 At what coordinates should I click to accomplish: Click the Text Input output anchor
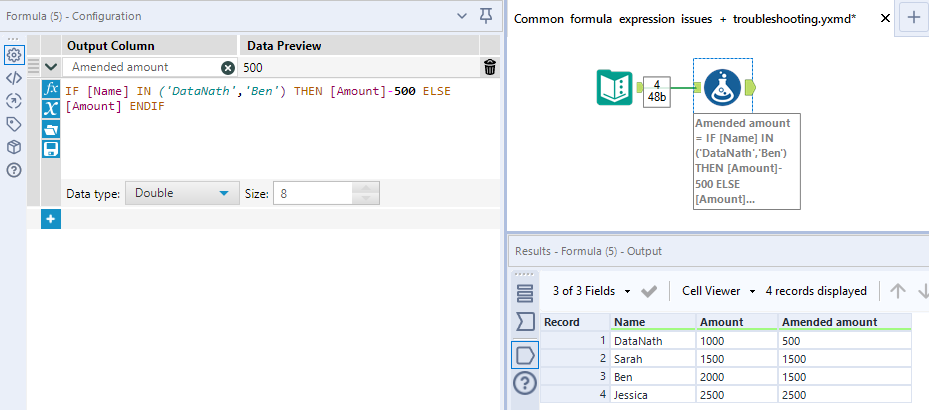tap(639, 88)
